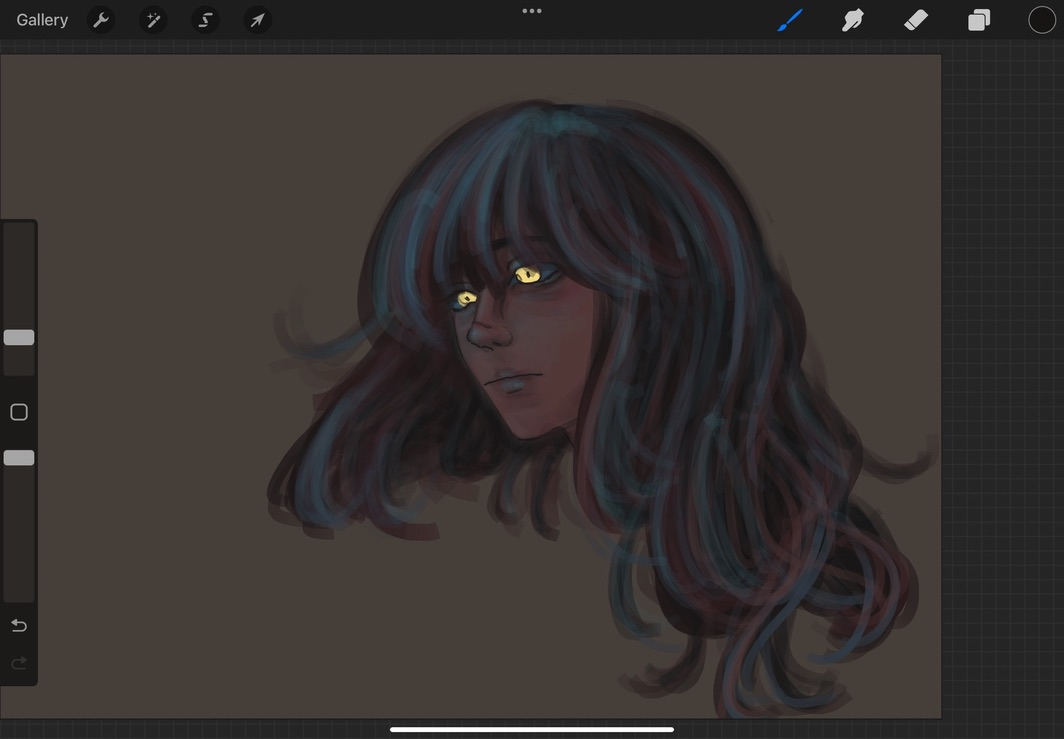This screenshot has width=1064, height=739.
Task: Open the Layers panel
Action: pos(978,20)
